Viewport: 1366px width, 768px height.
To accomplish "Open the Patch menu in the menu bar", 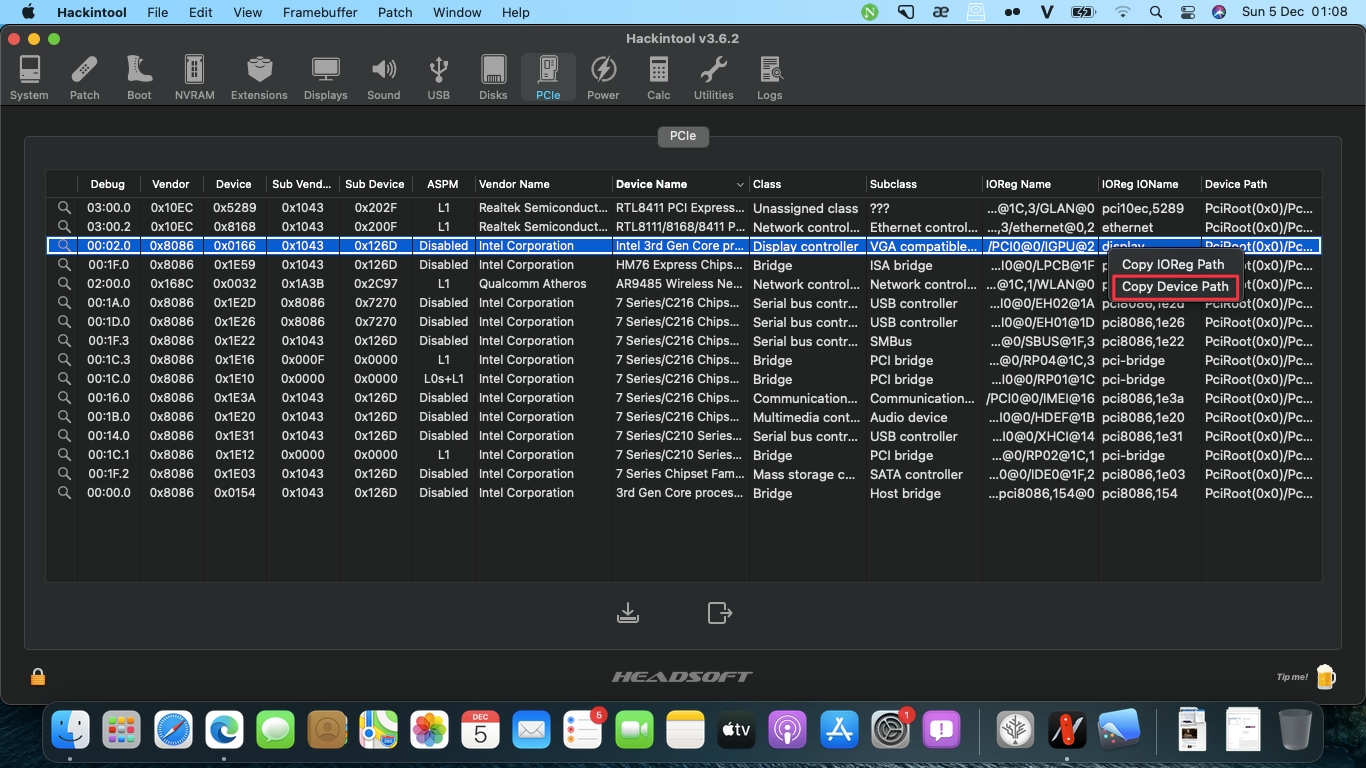I will [395, 12].
